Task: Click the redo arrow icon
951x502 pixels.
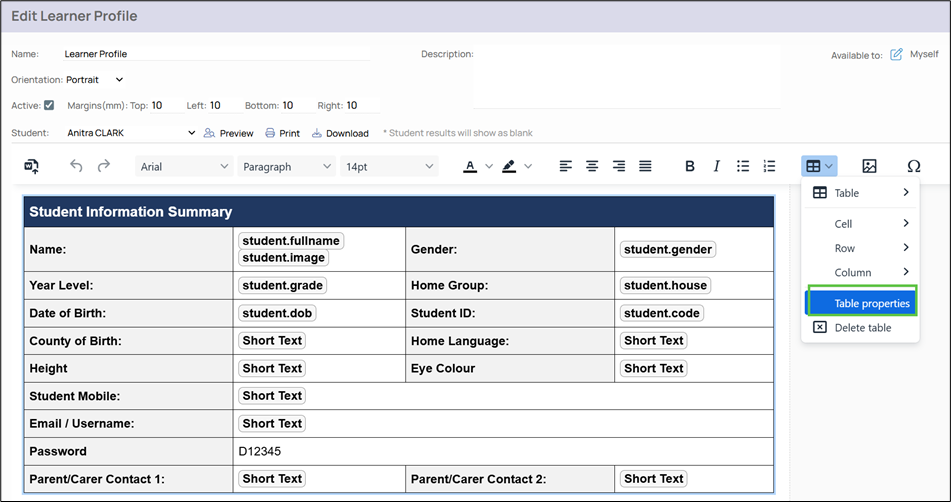Action: coord(103,166)
